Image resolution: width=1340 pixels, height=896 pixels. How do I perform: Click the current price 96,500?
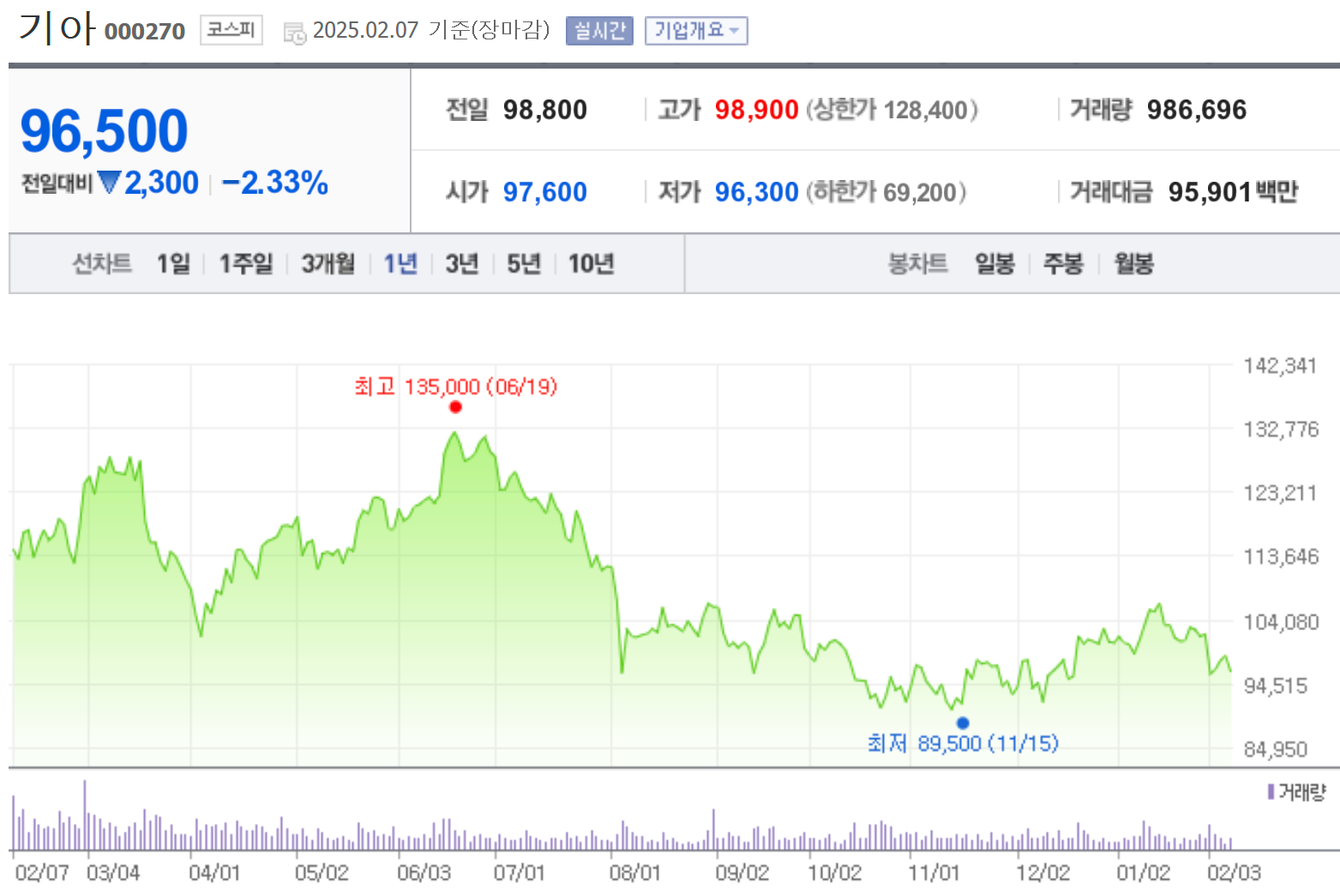pos(104,131)
